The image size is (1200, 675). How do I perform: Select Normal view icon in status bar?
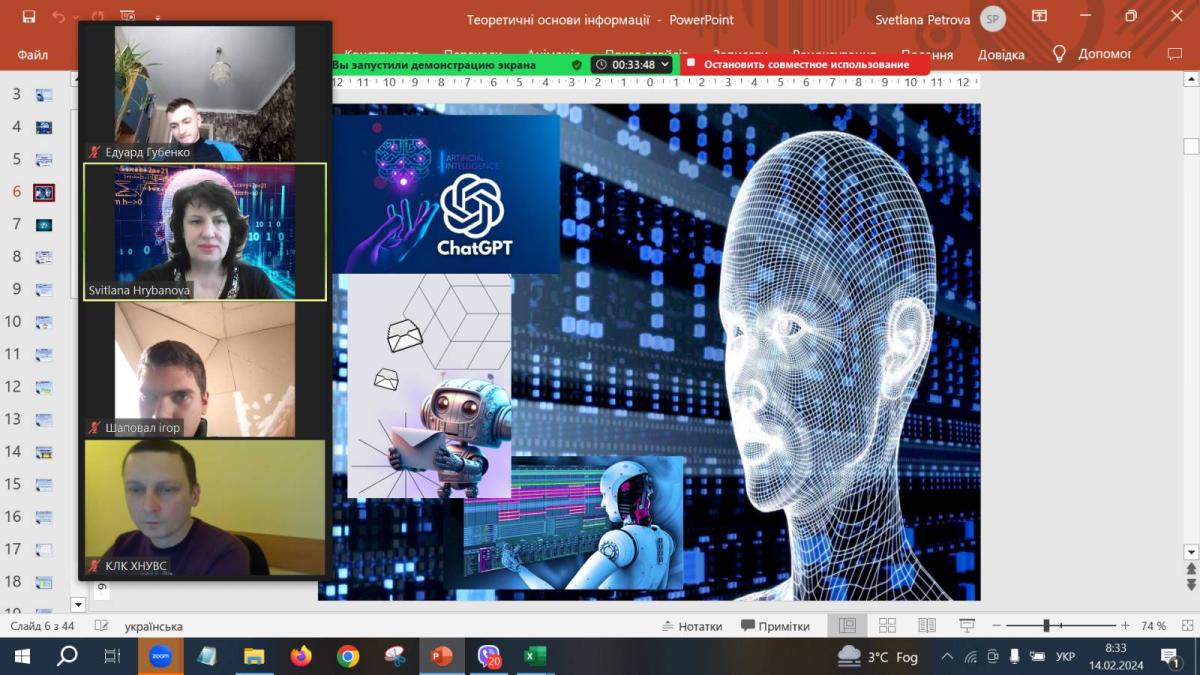pyautogui.click(x=847, y=626)
